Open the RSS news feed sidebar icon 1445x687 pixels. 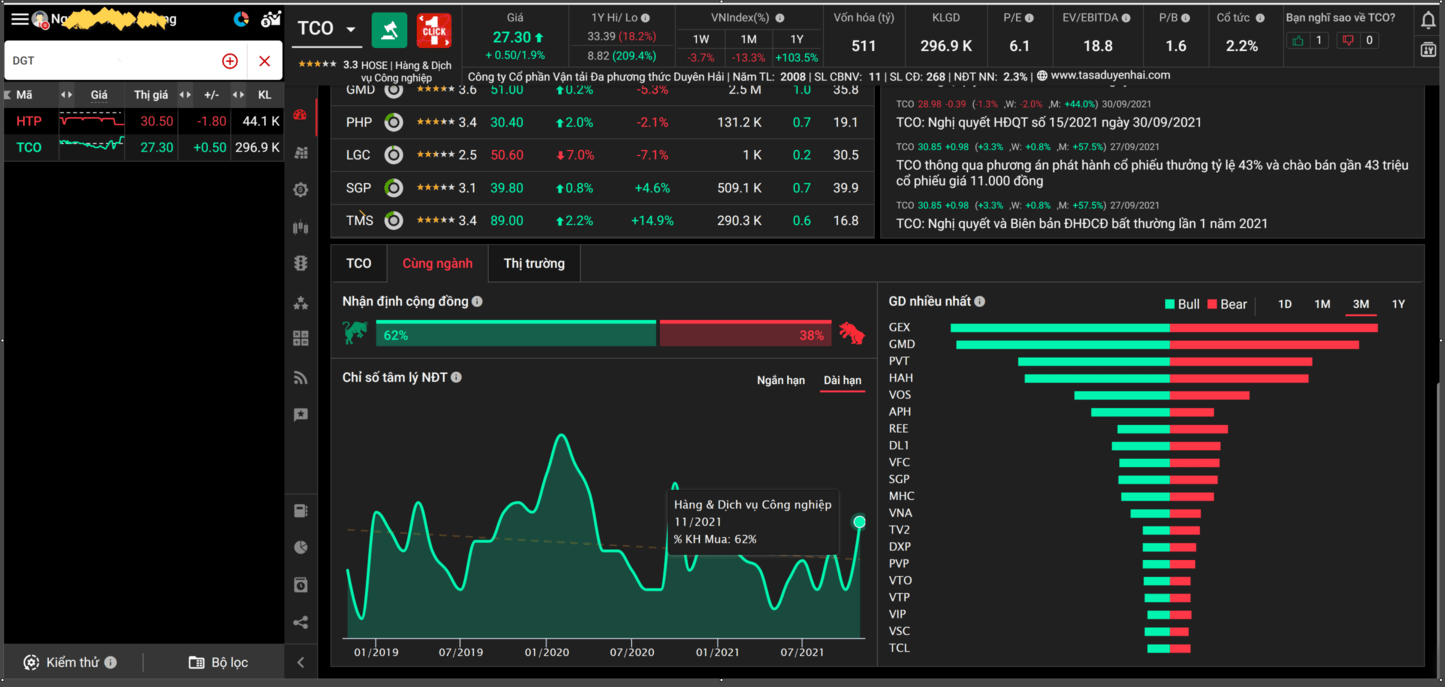300,377
